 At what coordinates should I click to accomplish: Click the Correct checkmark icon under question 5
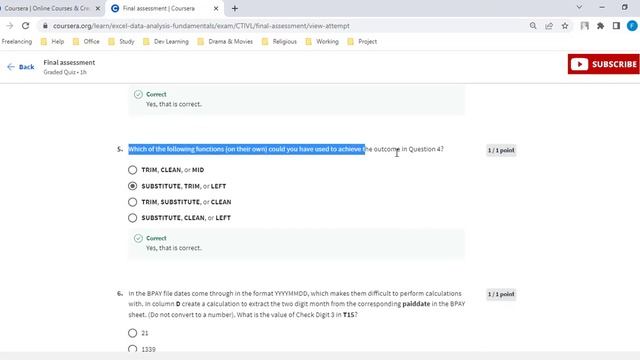(138, 238)
